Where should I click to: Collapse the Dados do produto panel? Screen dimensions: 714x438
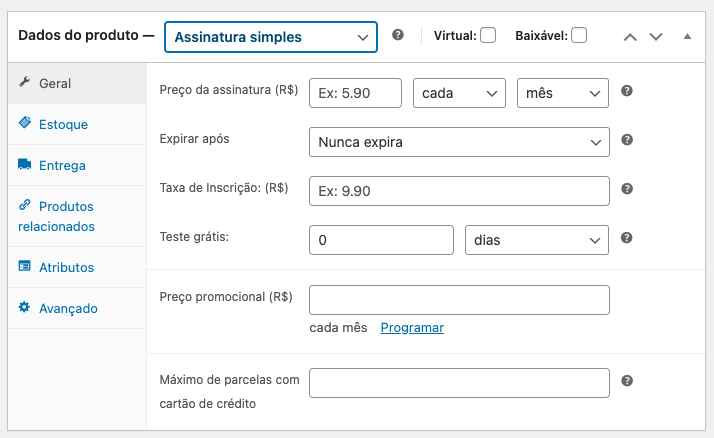tap(687, 36)
